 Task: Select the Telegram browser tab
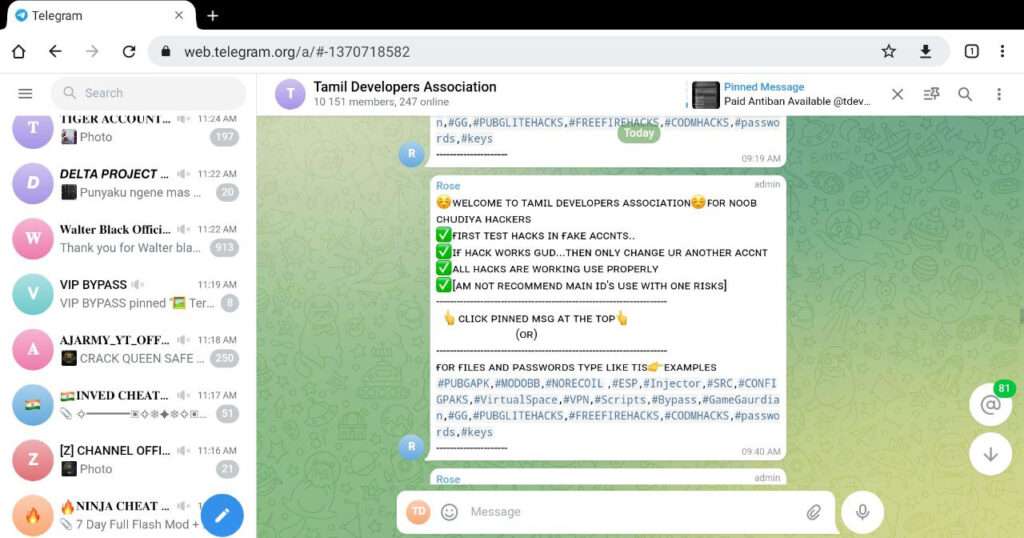tap(101, 16)
